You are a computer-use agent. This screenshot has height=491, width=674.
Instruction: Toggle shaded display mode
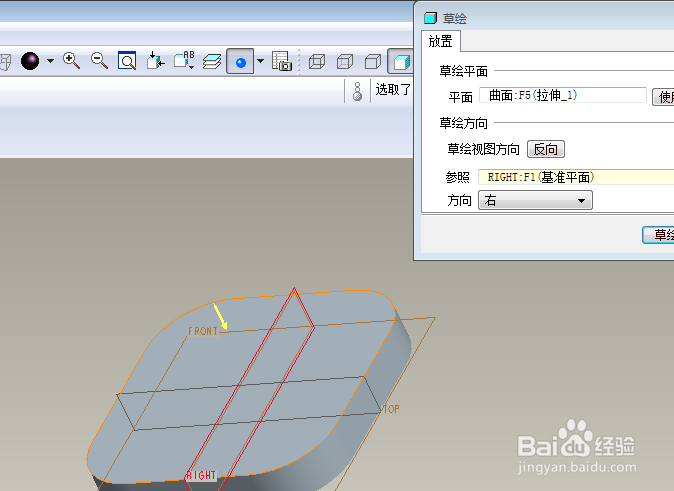(x=401, y=61)
